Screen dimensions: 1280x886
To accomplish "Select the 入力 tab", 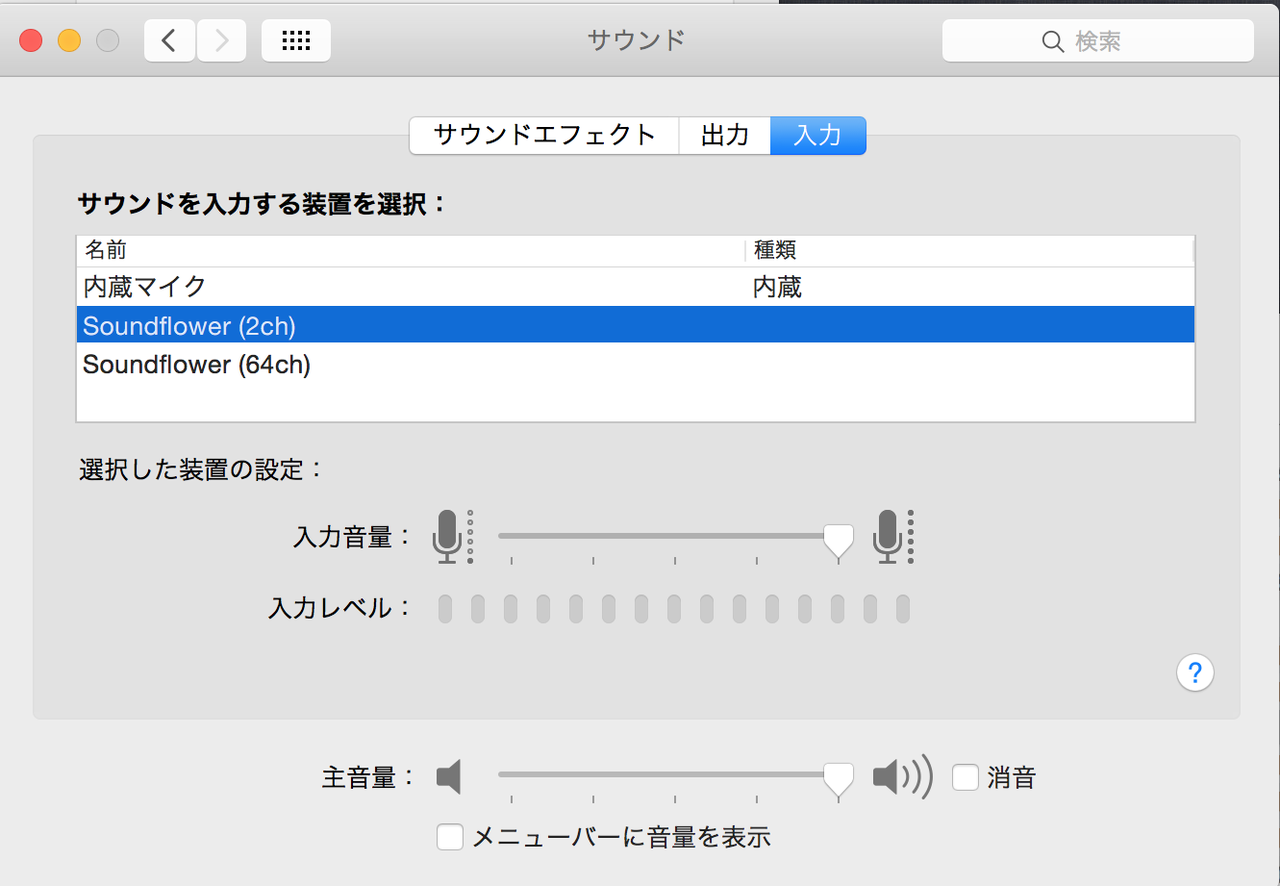I will point(818,136).
